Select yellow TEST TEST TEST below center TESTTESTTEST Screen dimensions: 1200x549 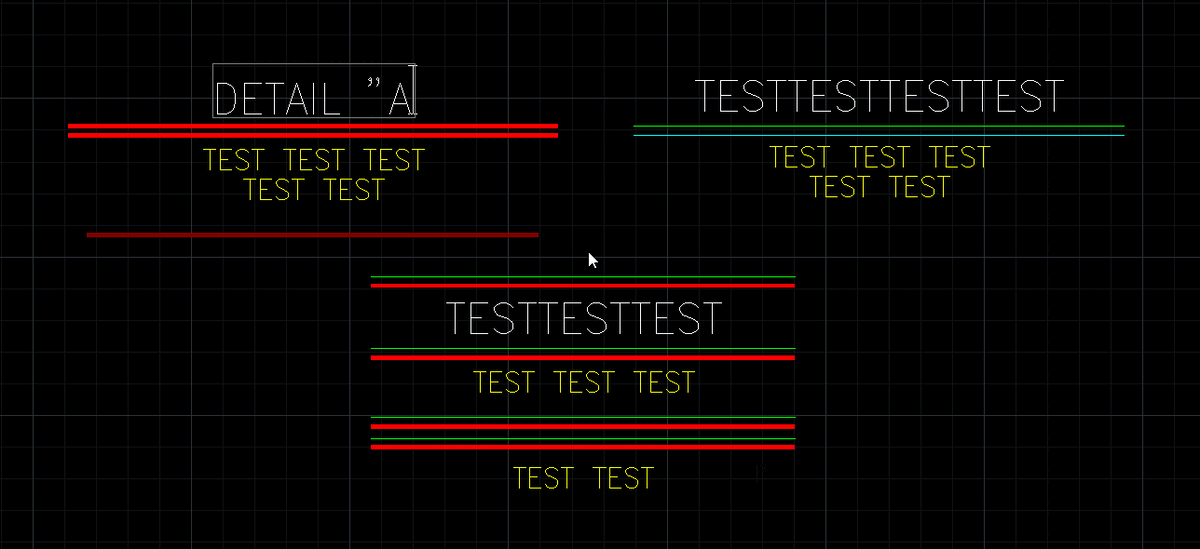[584, 383]
